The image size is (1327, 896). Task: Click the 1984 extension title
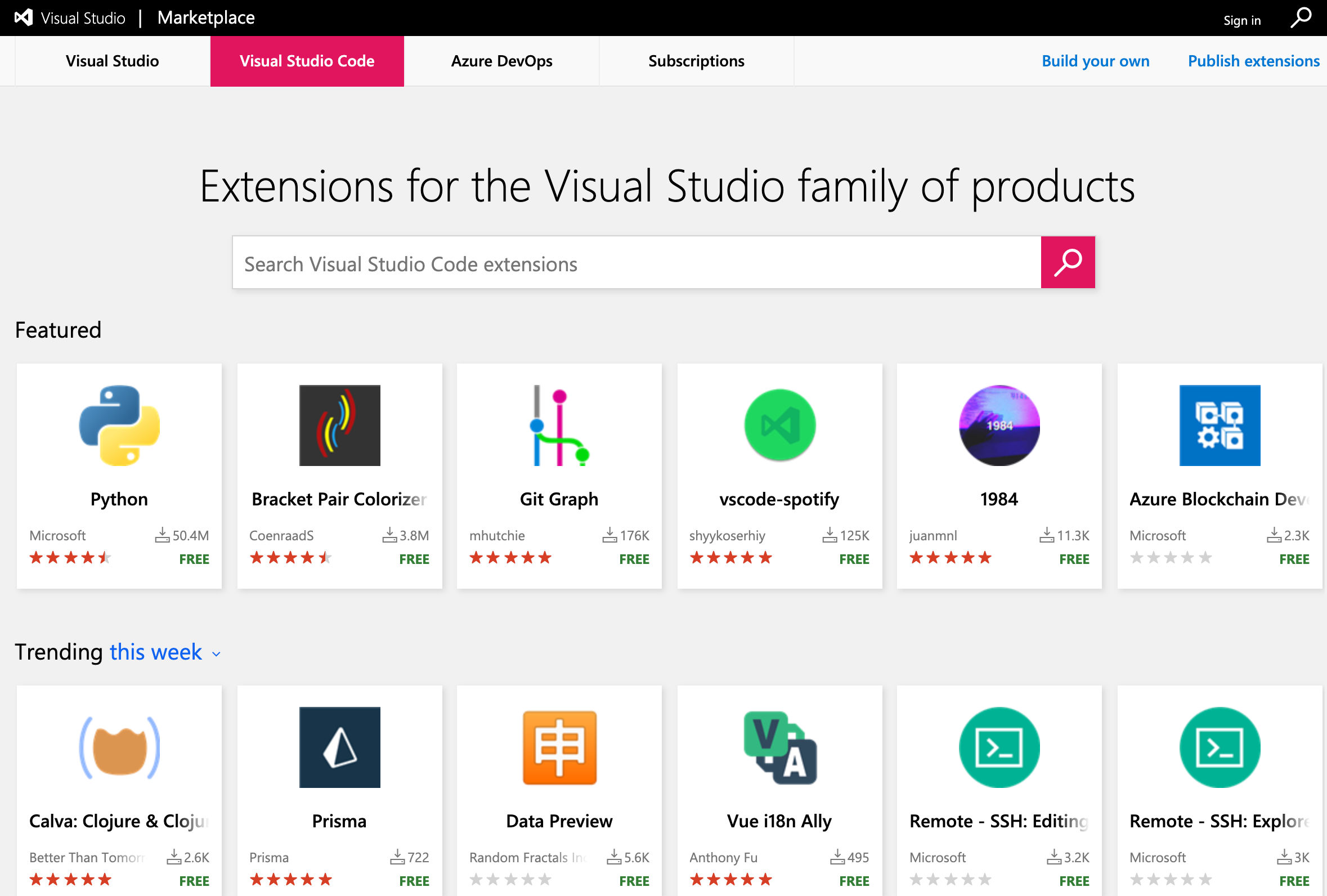coord(999,499)
